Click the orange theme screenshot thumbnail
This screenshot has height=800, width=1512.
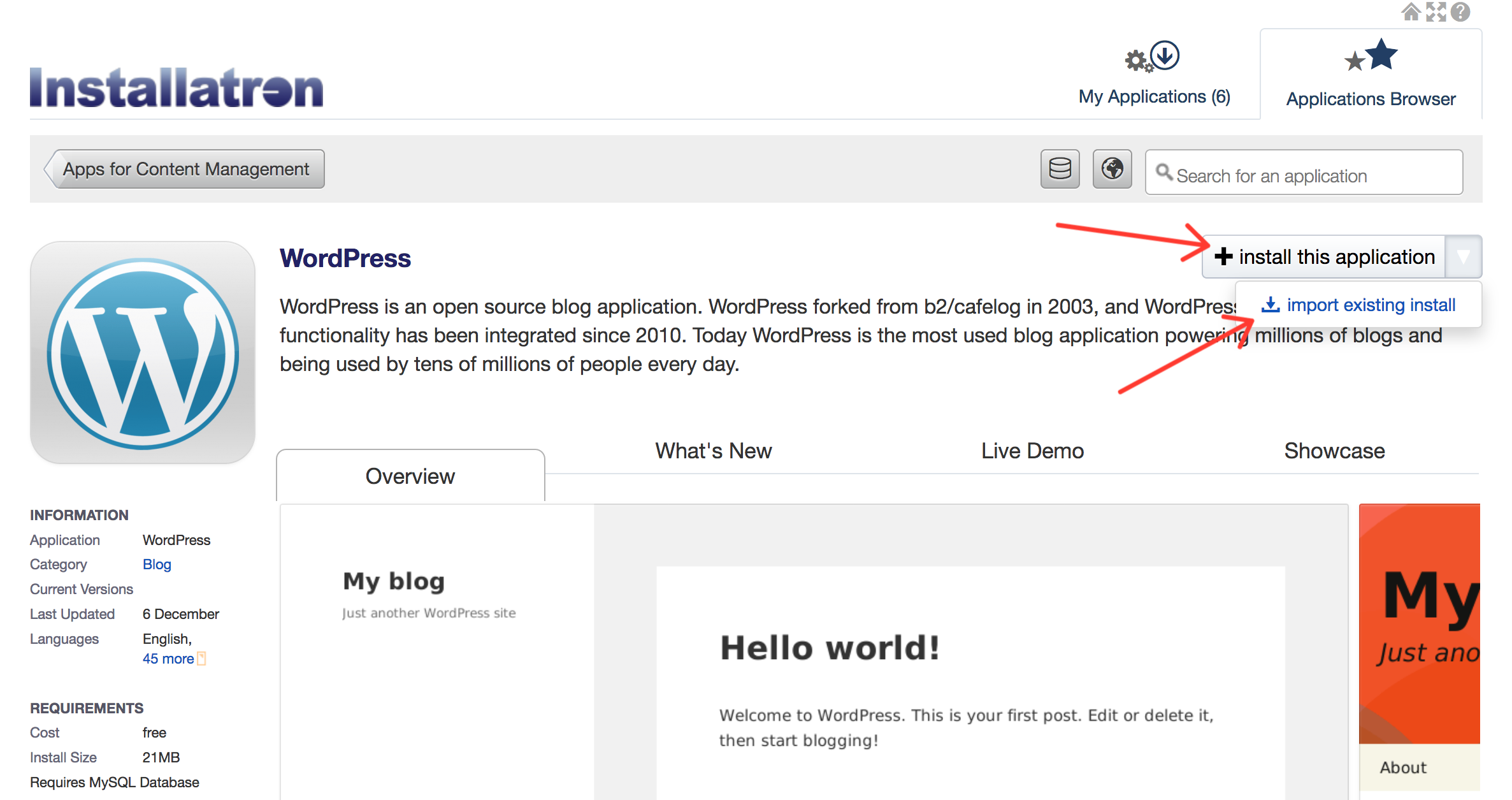[1420, 651]
